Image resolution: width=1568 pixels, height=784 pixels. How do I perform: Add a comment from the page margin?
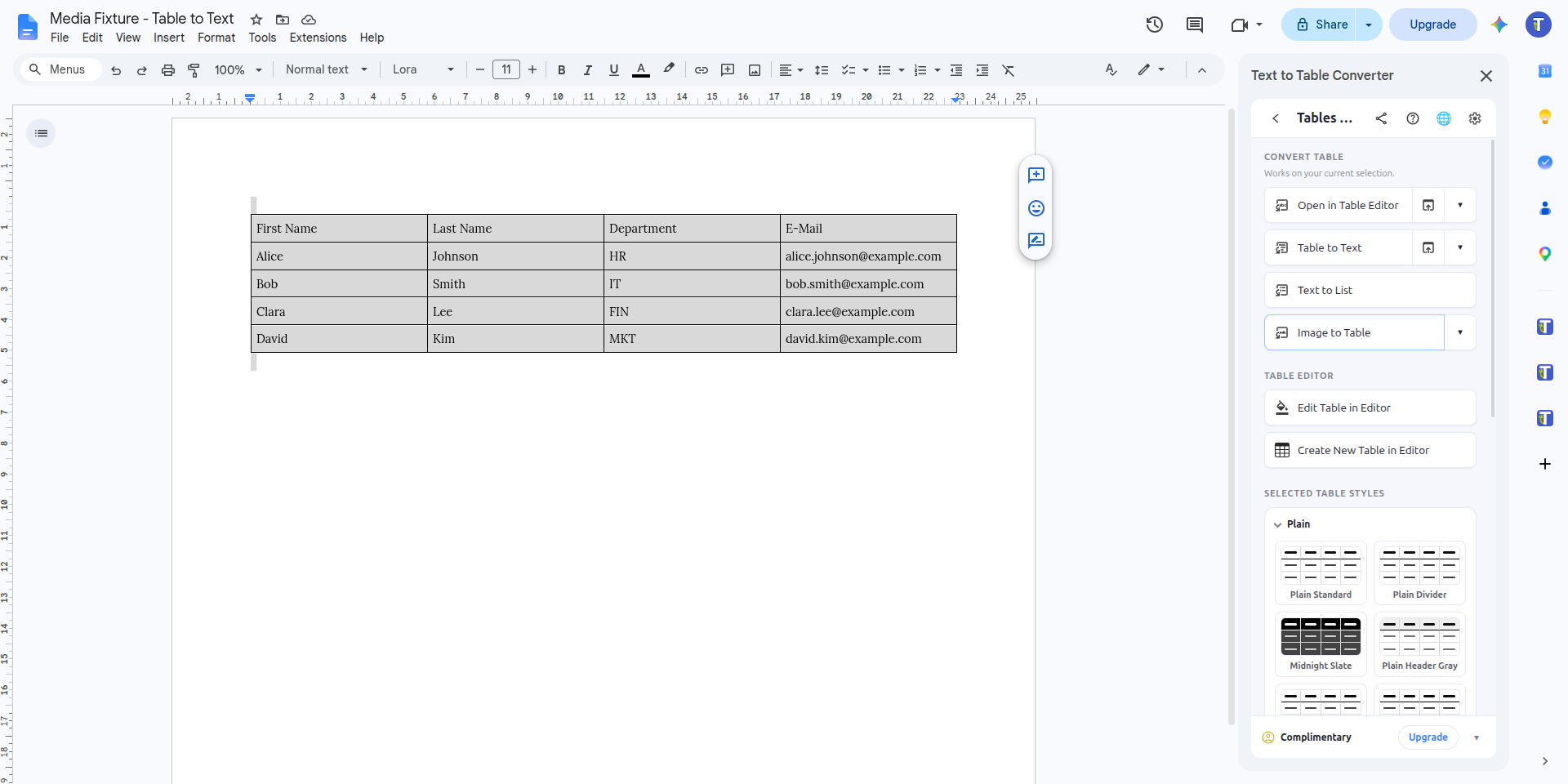point(1036,176)
